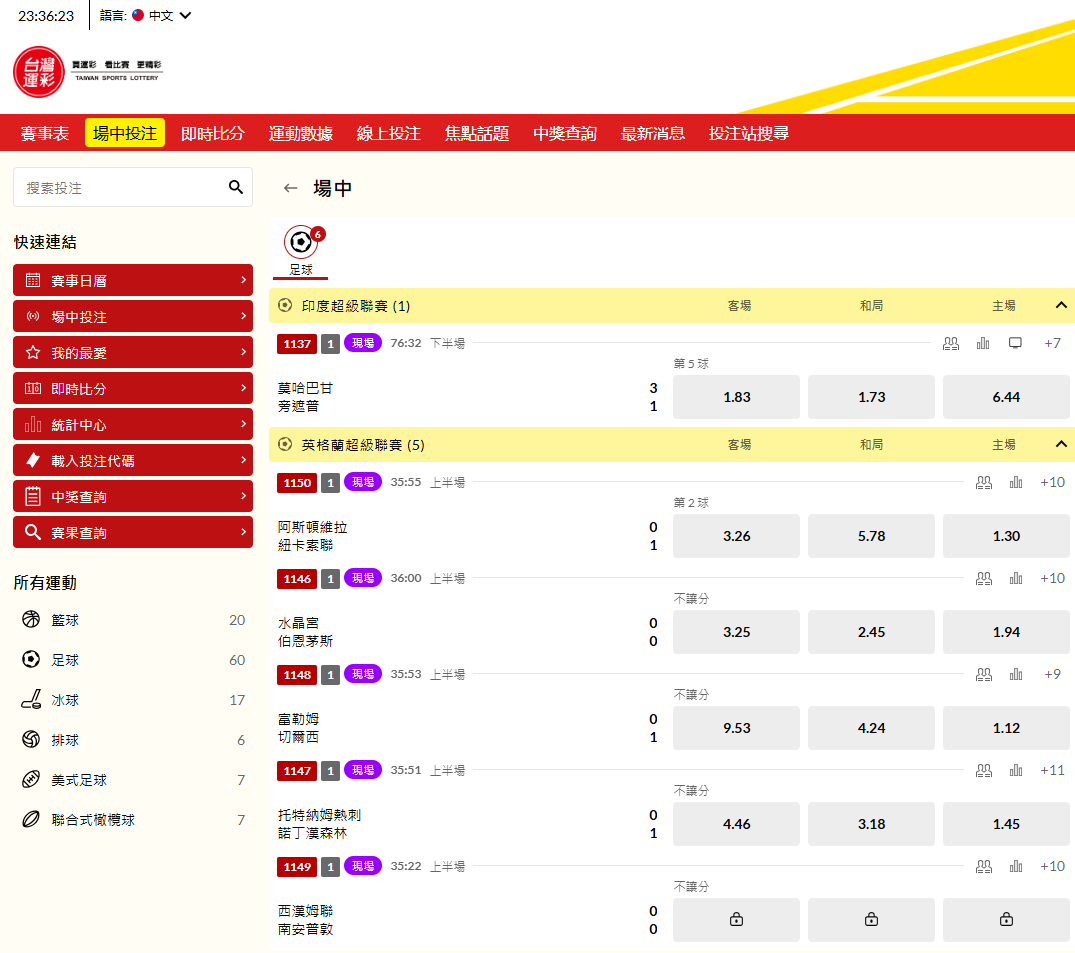Screen dimensions: 1075x953
Task: Select the 場中投注 menu tab
Action: pos(125,133)
